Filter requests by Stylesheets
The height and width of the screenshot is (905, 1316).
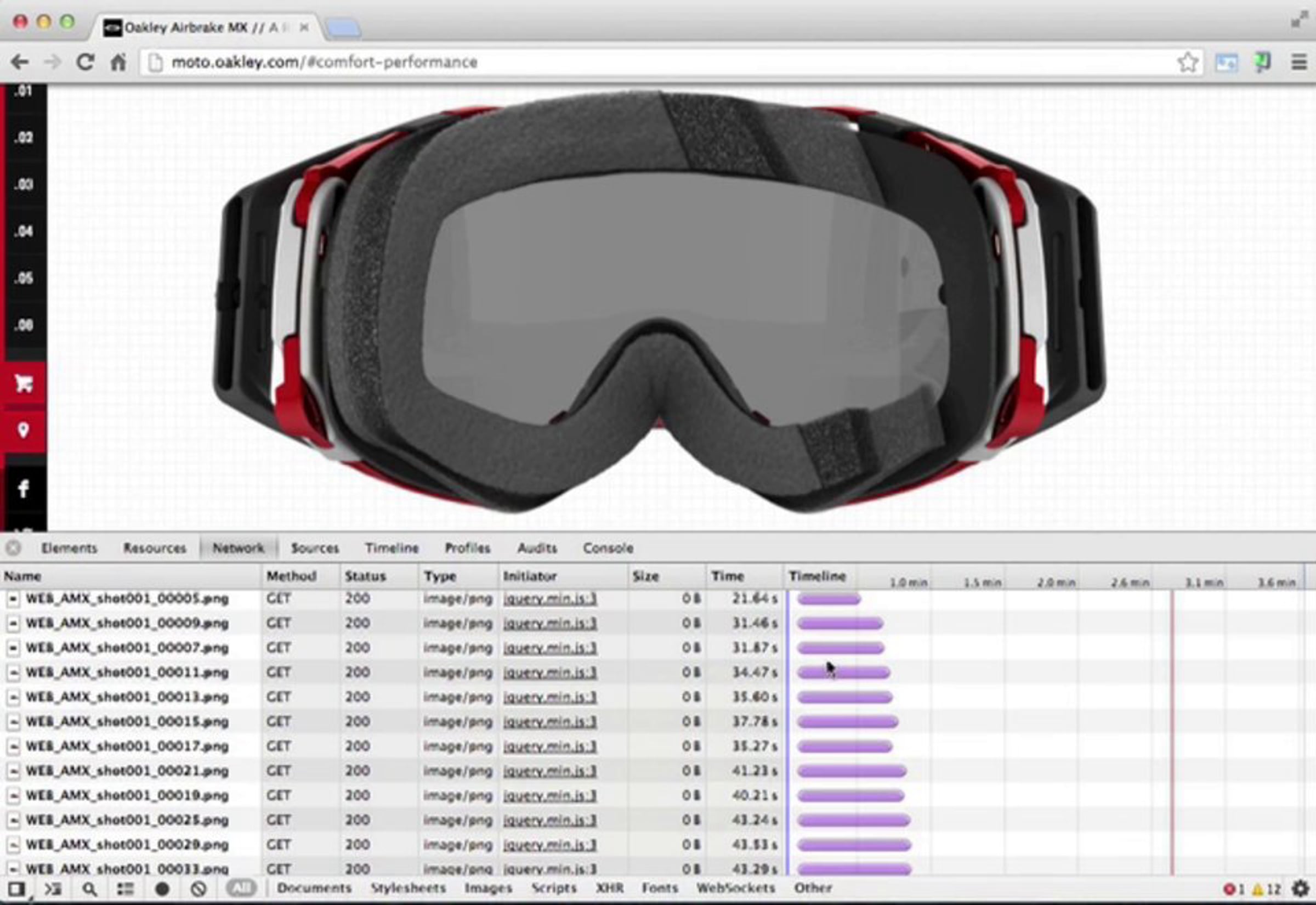click(408, 888)
